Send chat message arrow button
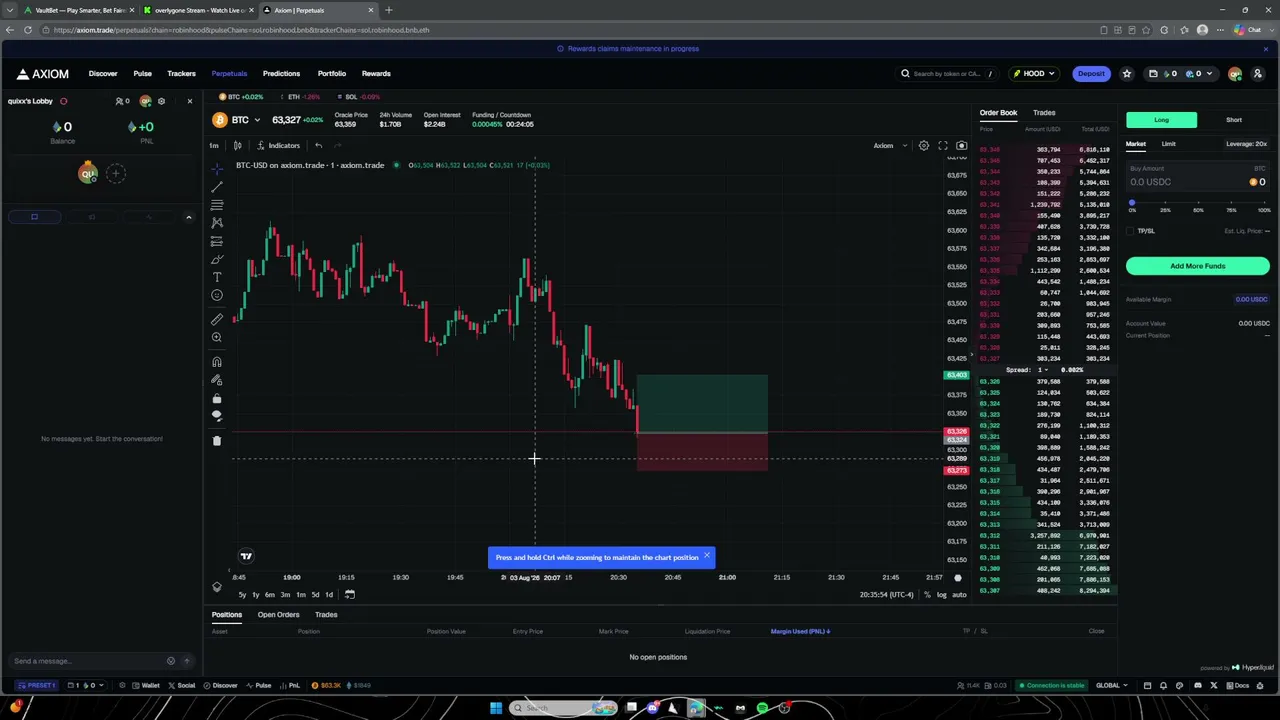The width and height of the screenshot is (1280, 720). [x=186, y=661]
